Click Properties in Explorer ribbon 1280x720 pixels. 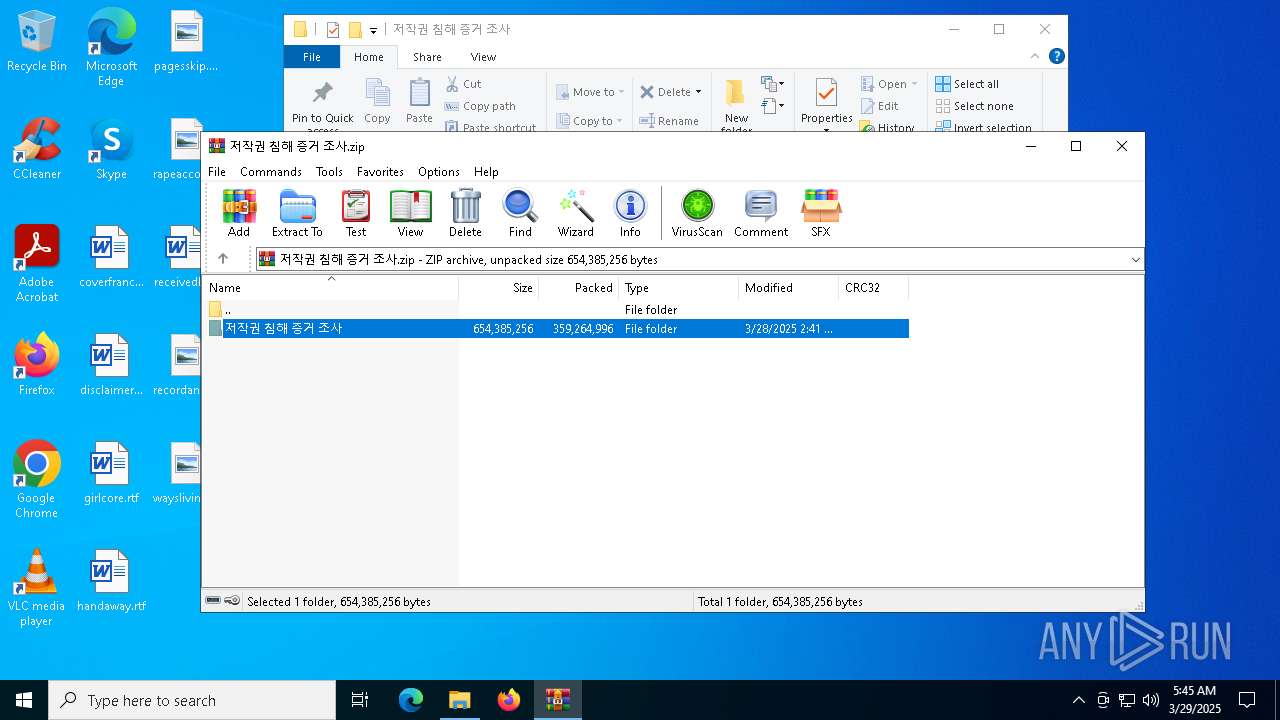826,103
